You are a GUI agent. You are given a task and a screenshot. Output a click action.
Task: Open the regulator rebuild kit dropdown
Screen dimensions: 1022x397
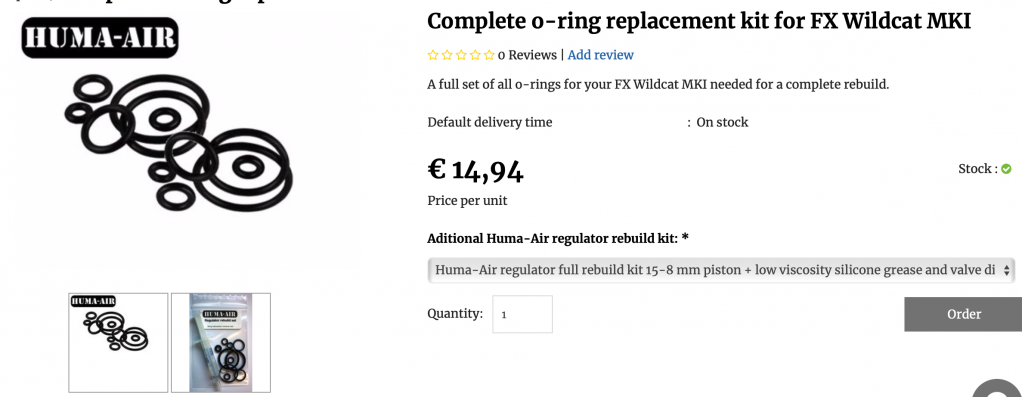(721, 270)
